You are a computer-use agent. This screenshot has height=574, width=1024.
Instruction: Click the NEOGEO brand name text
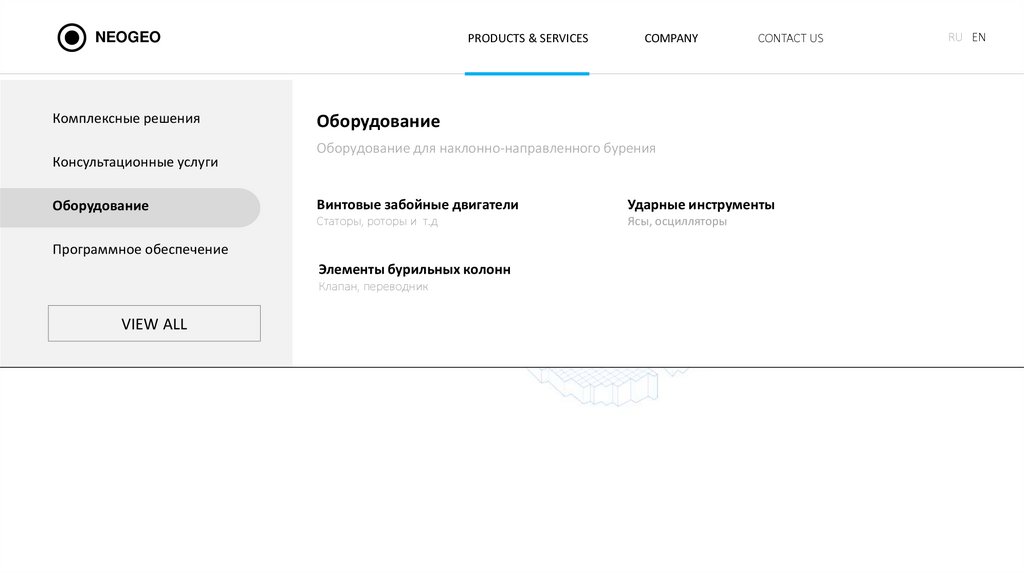[128, 37]
